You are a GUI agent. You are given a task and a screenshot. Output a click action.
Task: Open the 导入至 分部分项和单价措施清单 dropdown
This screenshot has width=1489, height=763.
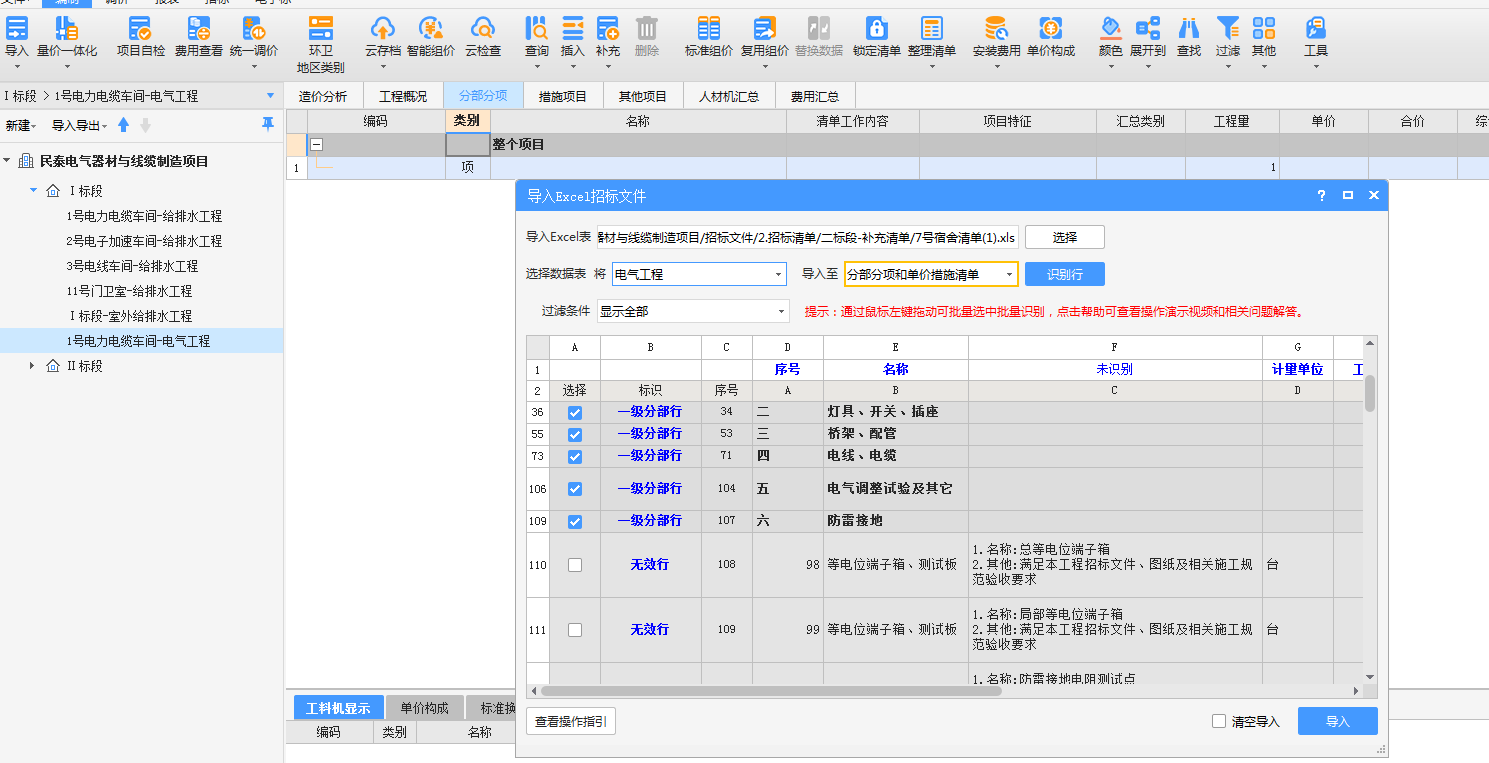coord(931,274)
